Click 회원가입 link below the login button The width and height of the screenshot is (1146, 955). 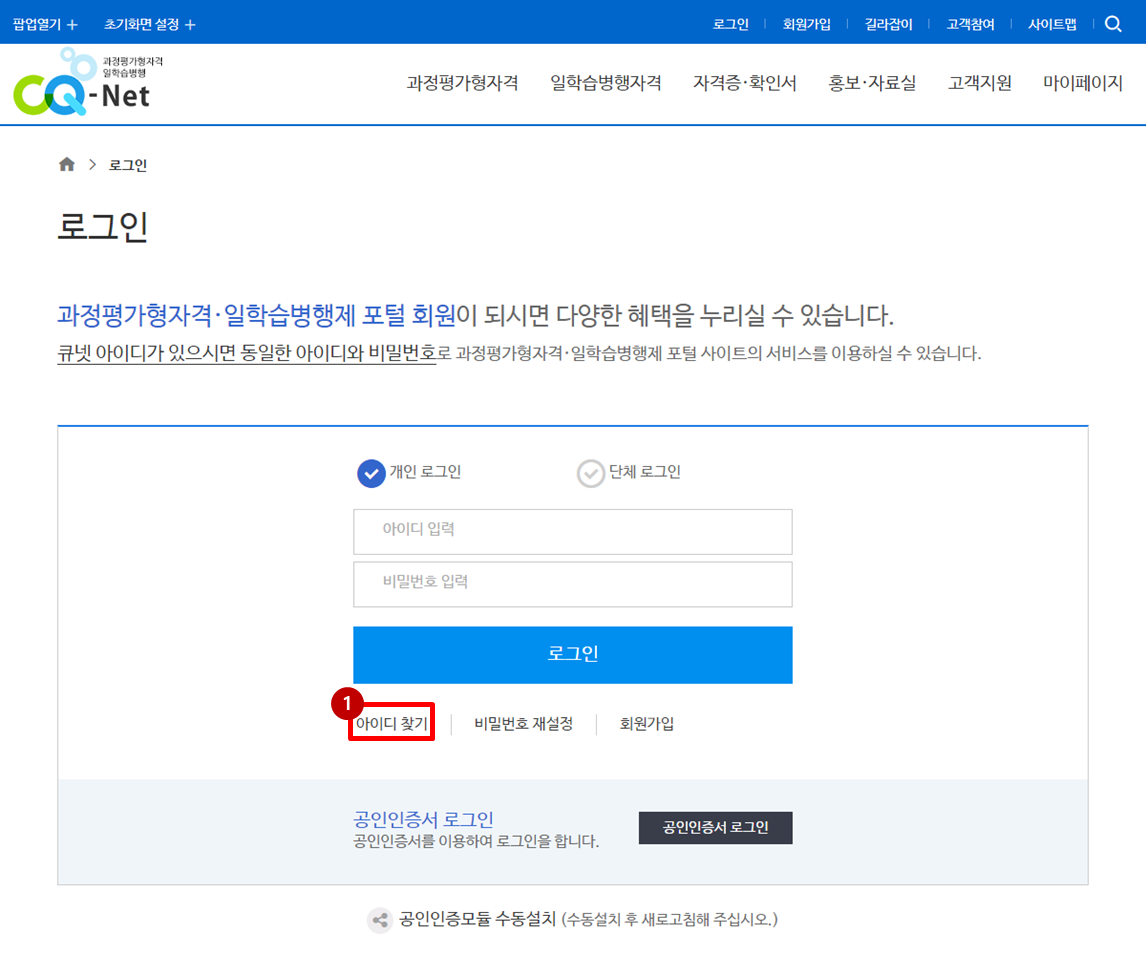(x=647, y=723)
